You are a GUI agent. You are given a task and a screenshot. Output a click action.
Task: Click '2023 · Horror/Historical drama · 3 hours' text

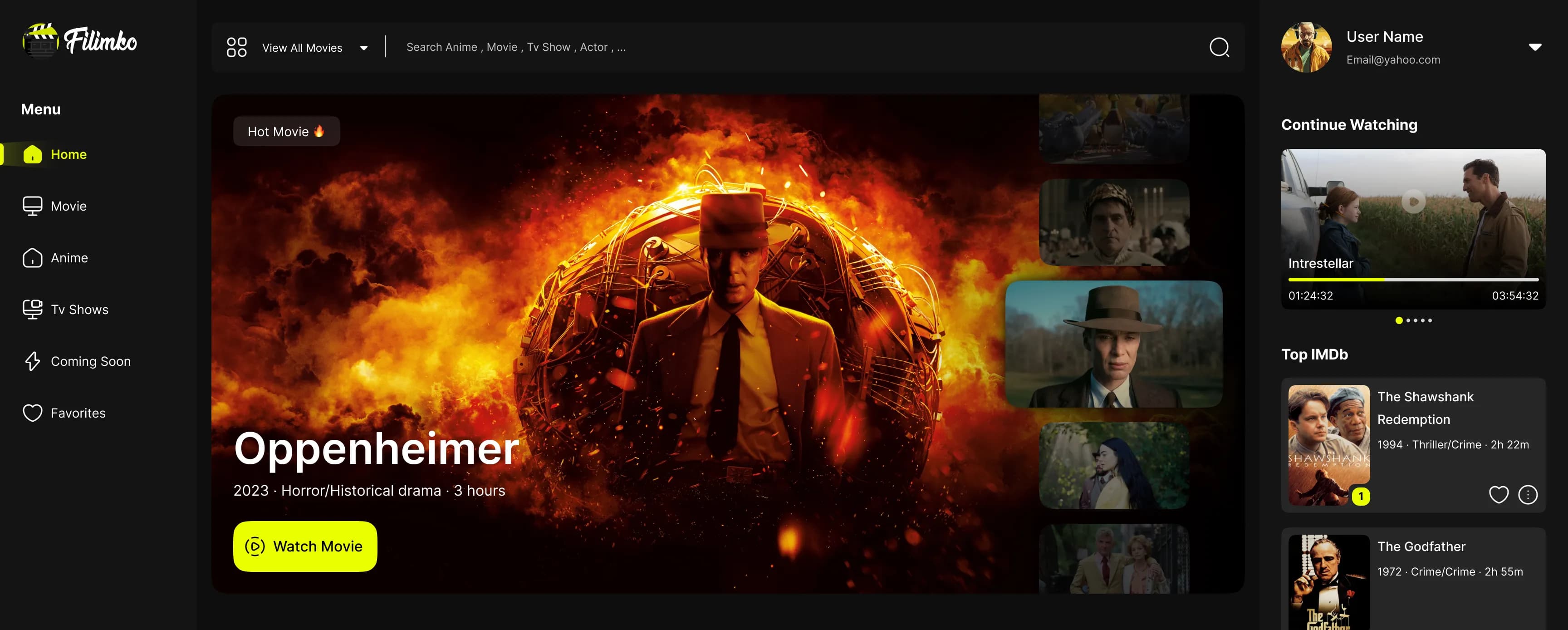pyautogui.click(x=369, y=491)
